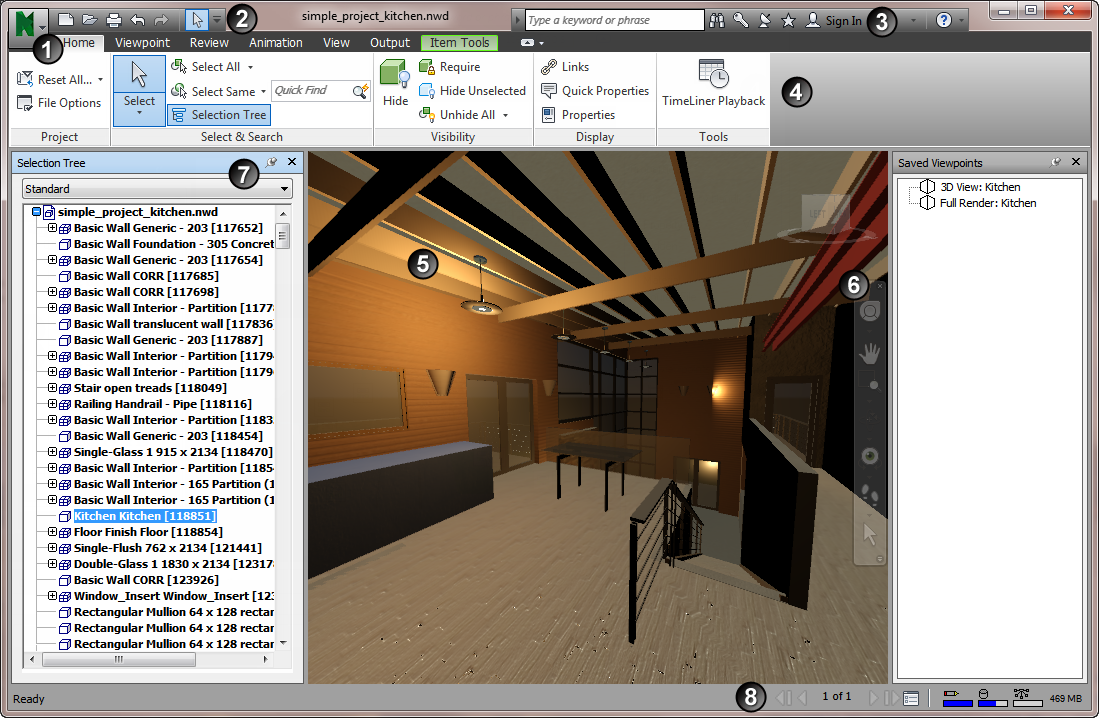Click the Print icon in quick access toolbar
This screenshot has height=718, width=1099.
coord(114,20)
